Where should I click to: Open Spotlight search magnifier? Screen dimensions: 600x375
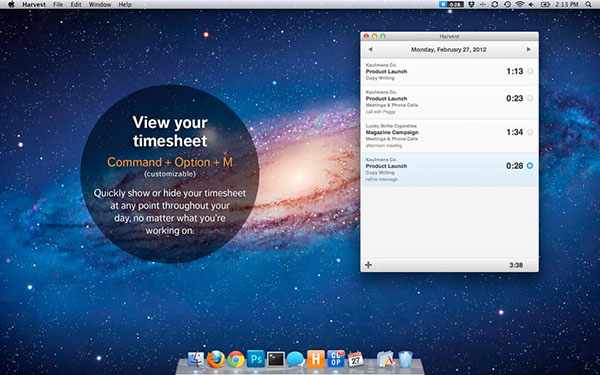point(588,5)
